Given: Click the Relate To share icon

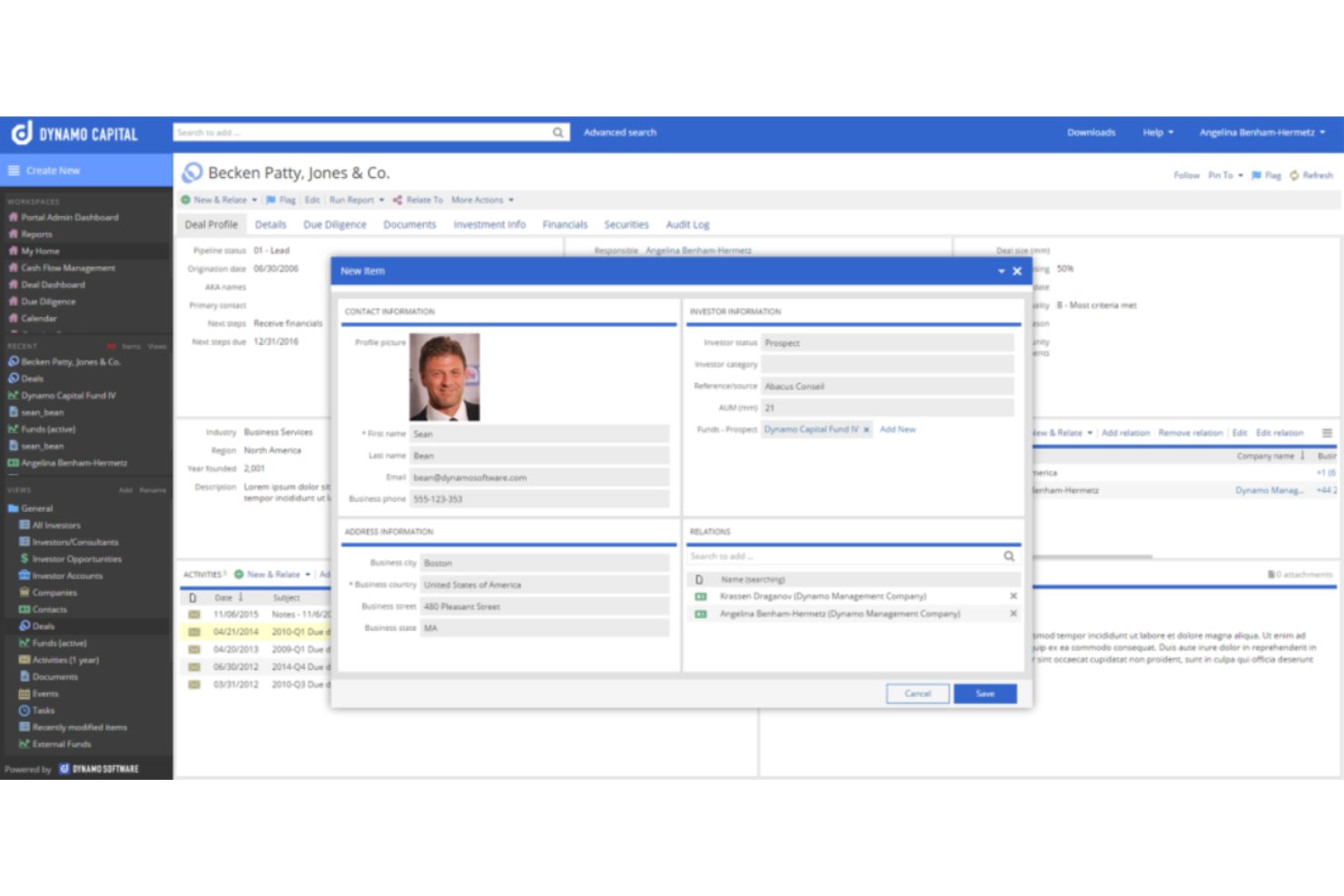Looking at the screenshot, I should (x=397, y=200).
